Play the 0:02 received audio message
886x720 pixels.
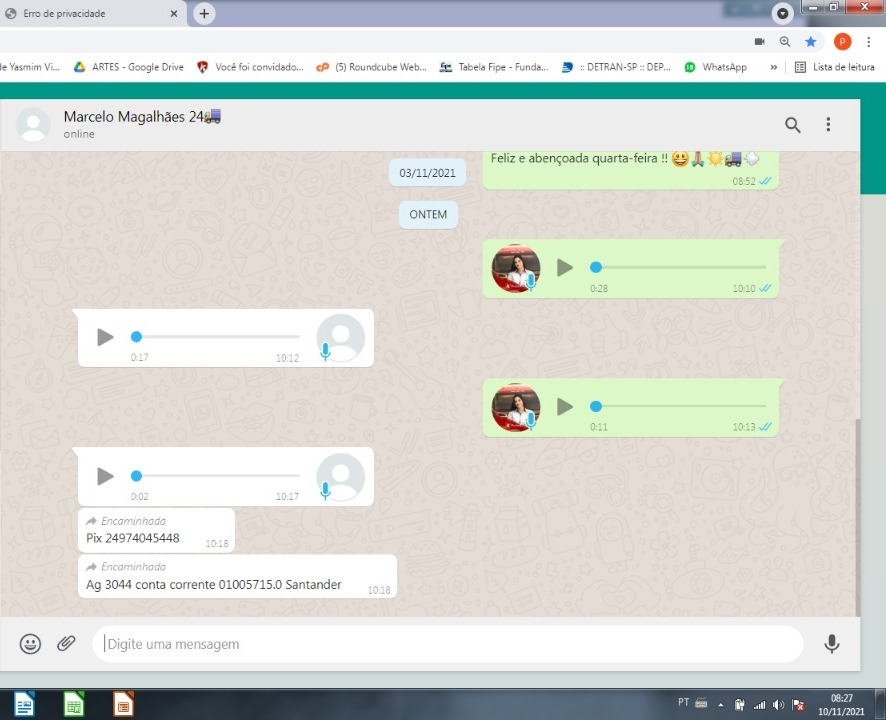coord(105,476)
